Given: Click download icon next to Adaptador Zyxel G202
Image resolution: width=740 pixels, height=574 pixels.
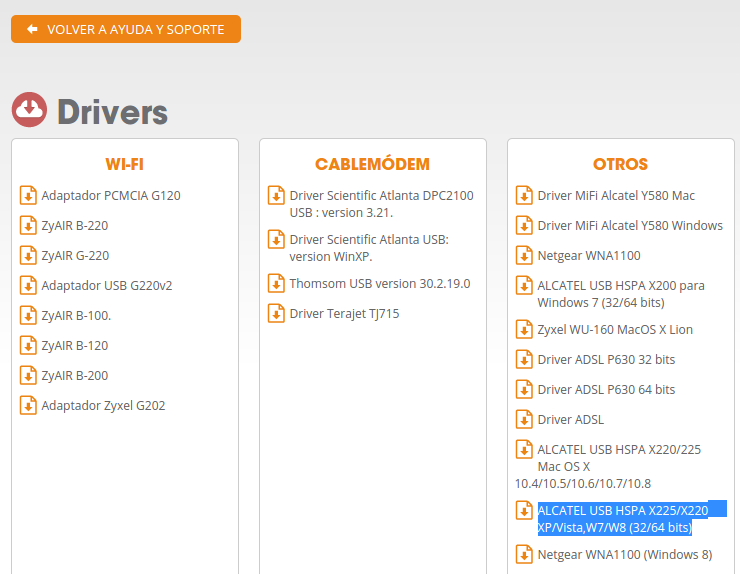Looking at the screenshot, I should click(28, 405).
